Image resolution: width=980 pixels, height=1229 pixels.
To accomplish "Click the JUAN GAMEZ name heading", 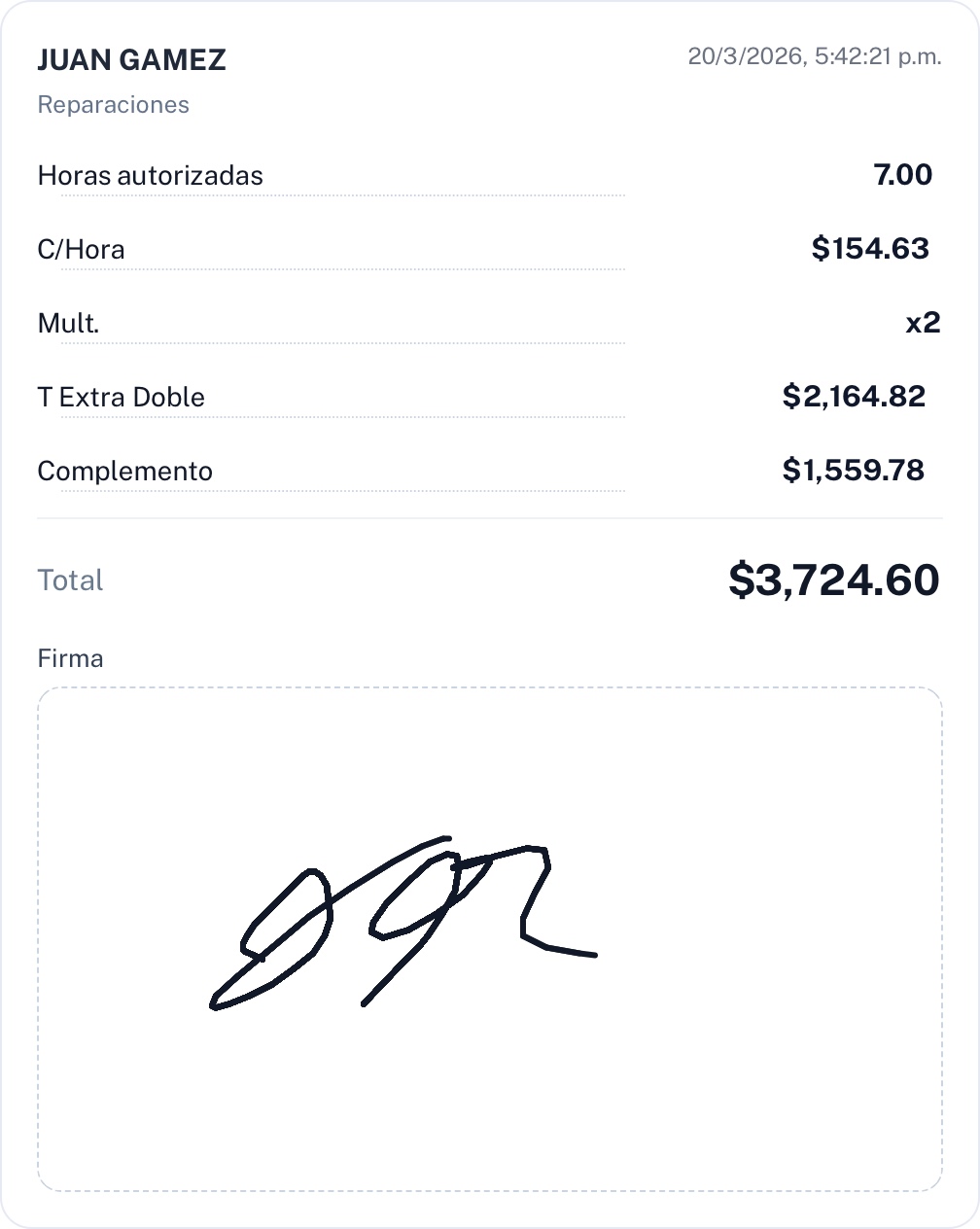I will pos(131,60).
